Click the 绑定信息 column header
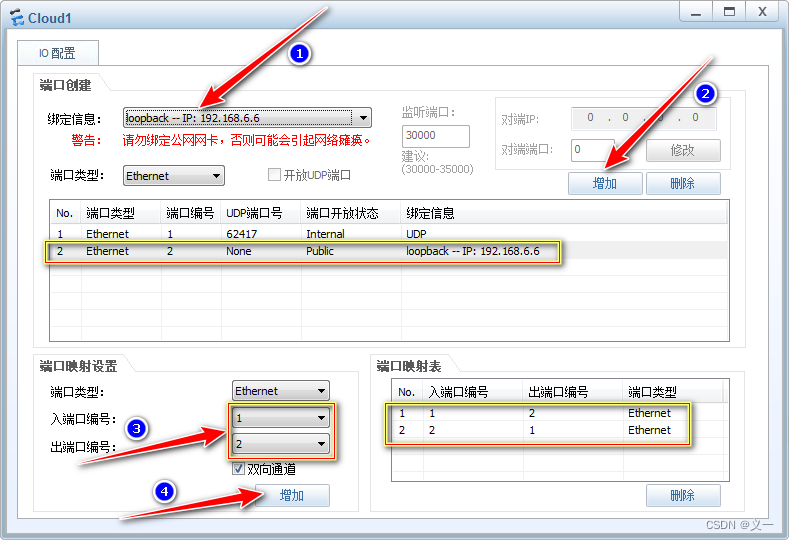 pos(564,213)
